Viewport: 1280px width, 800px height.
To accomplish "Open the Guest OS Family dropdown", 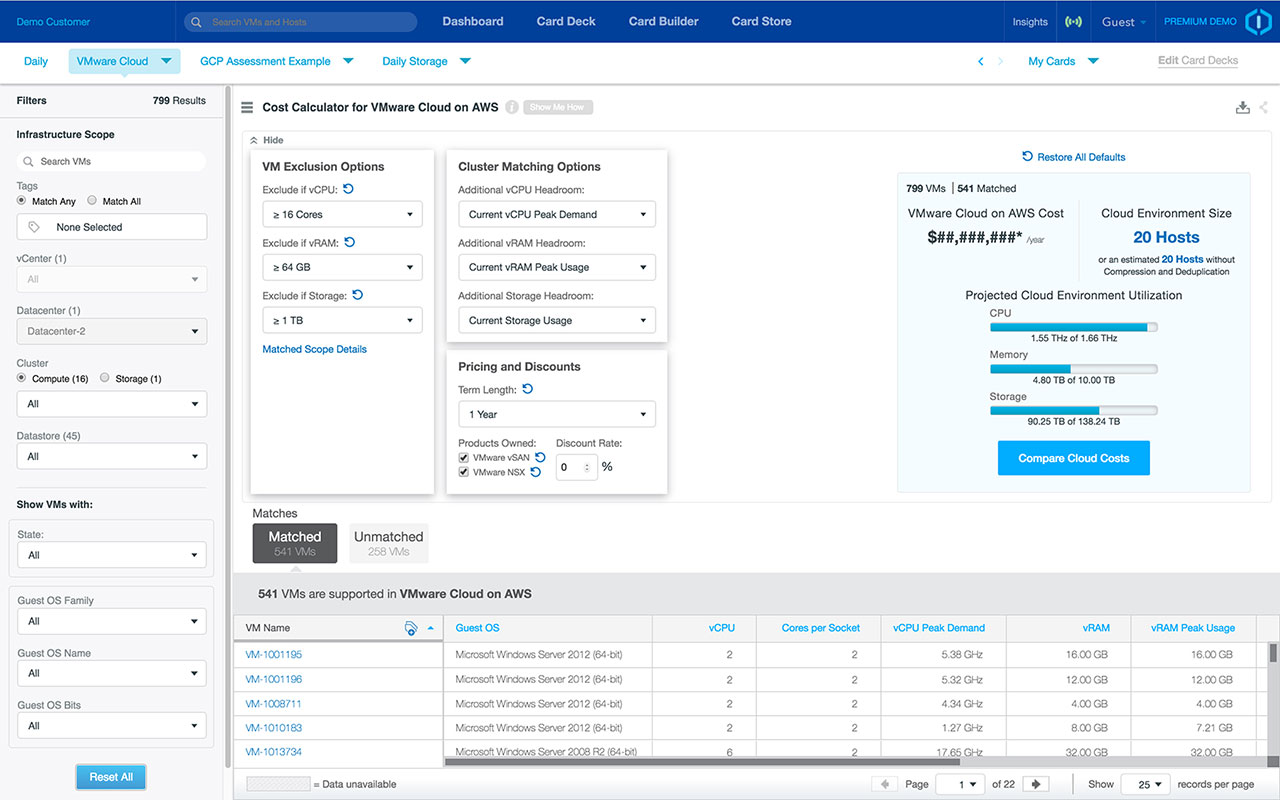I will (x=112, y=621).
